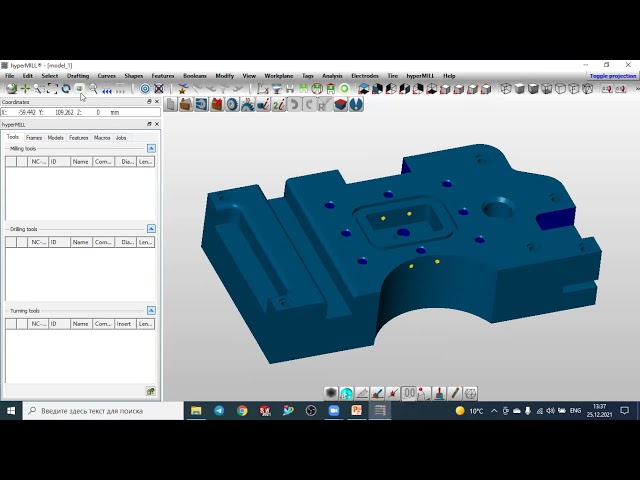Viewport: 640px width, 480px height.
Task: Open the Features menu in menu bar
Action: tap(163, 76)
